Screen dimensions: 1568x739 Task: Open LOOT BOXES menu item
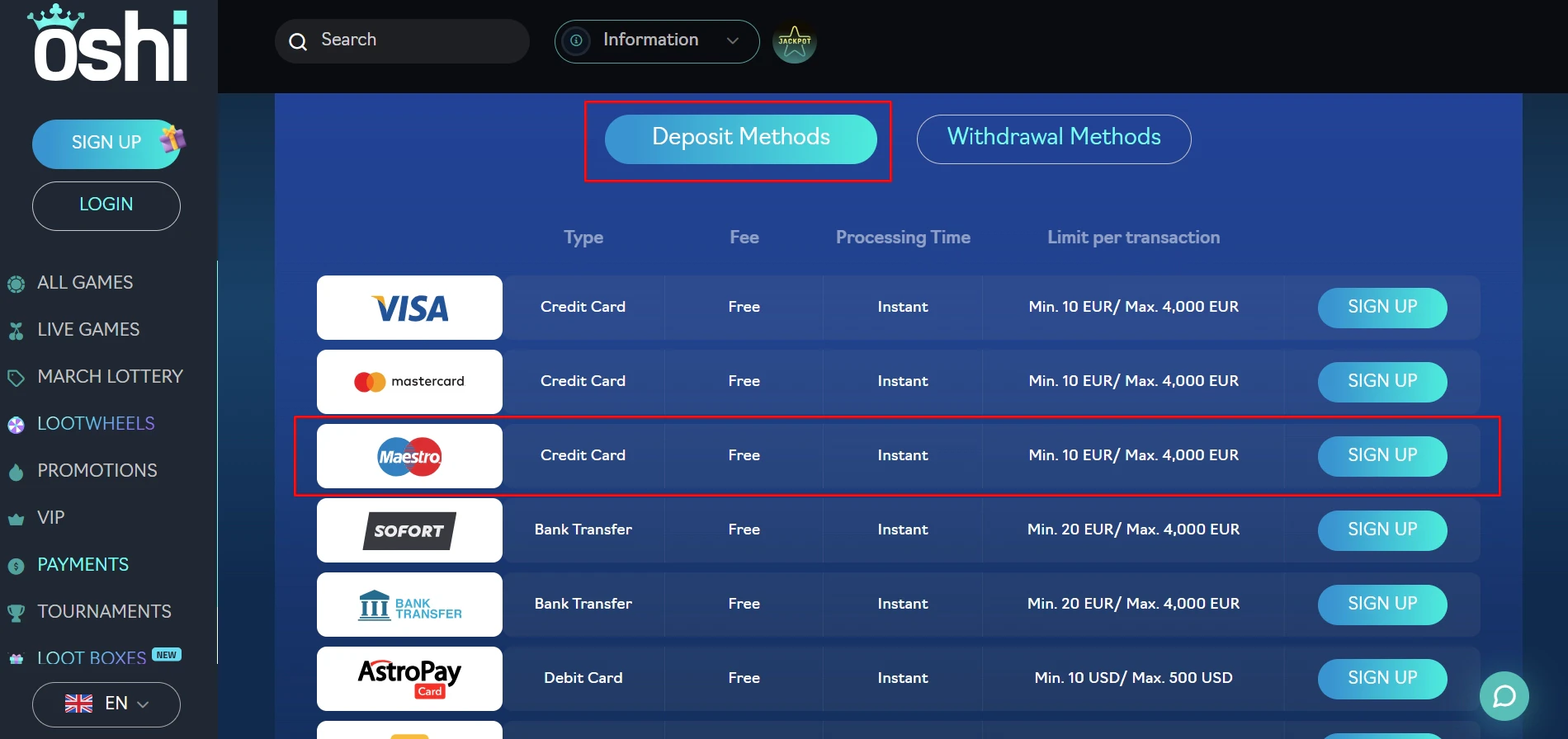(92, 658)
